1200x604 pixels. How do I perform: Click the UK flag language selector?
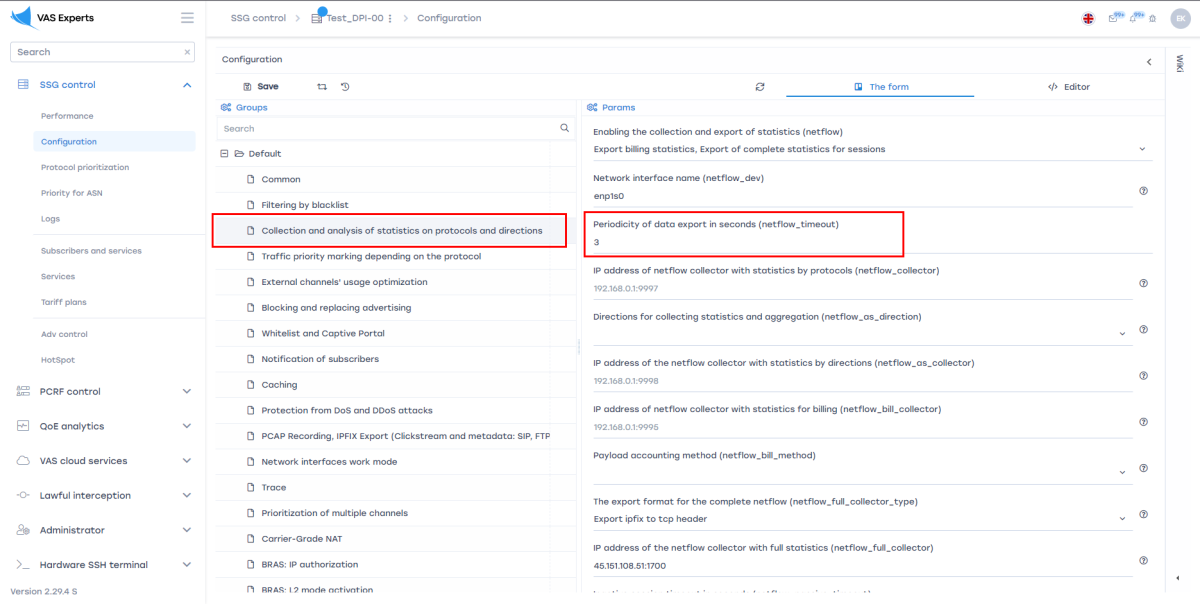(1088, 18)
